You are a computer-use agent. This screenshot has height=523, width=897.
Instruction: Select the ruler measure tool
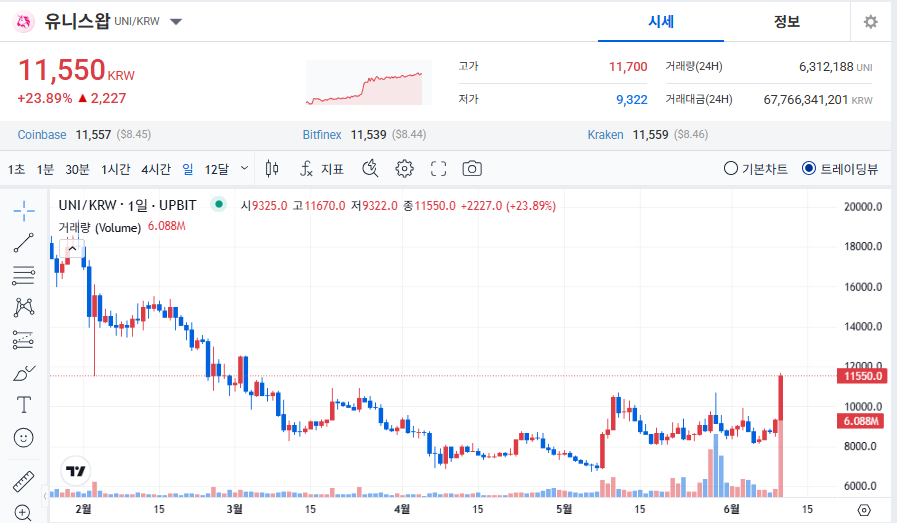point(23,481)
